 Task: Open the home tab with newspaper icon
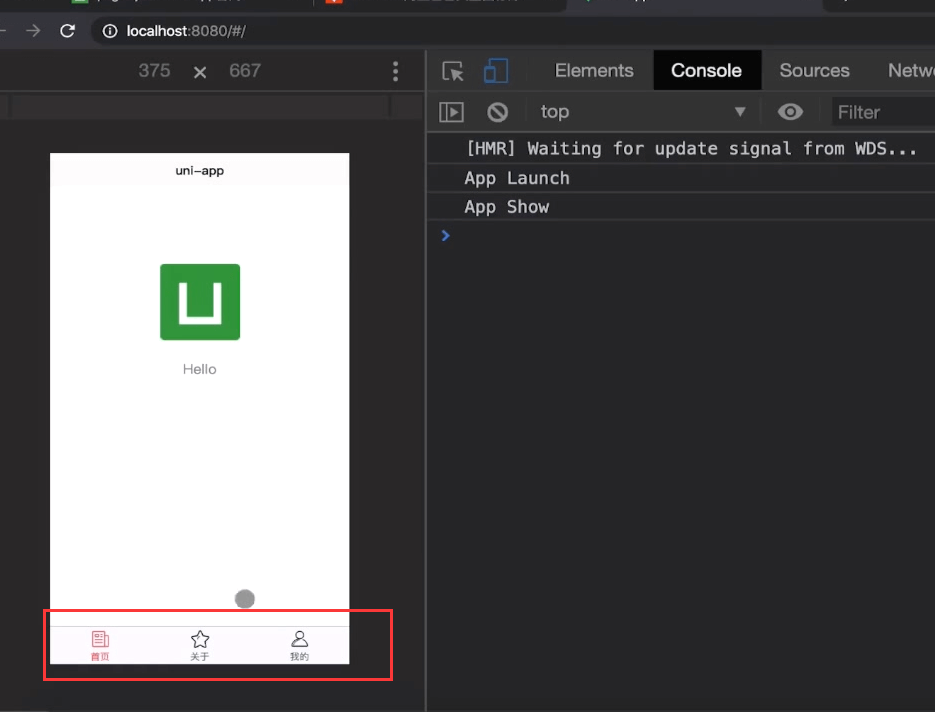click(x=100, y=646)
